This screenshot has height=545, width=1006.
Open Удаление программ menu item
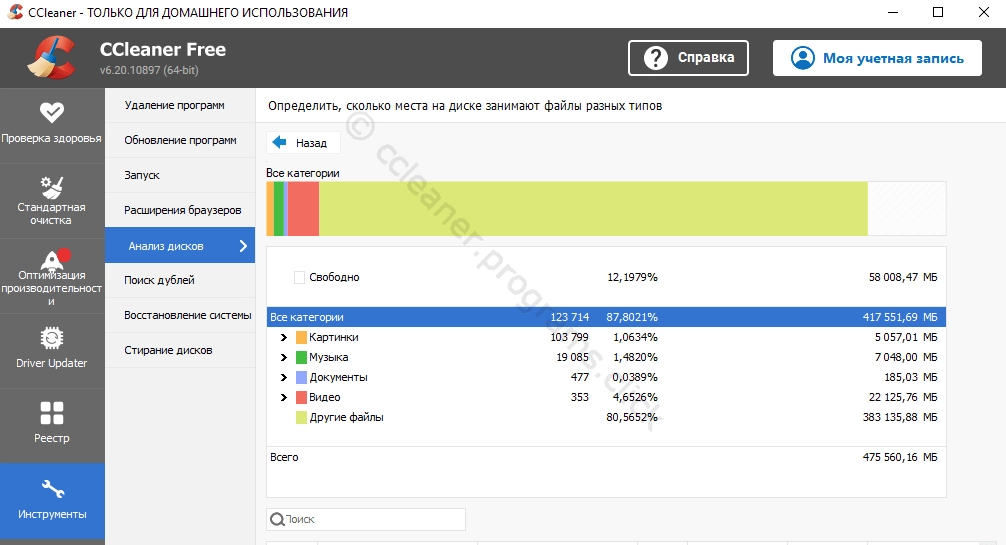174,105
